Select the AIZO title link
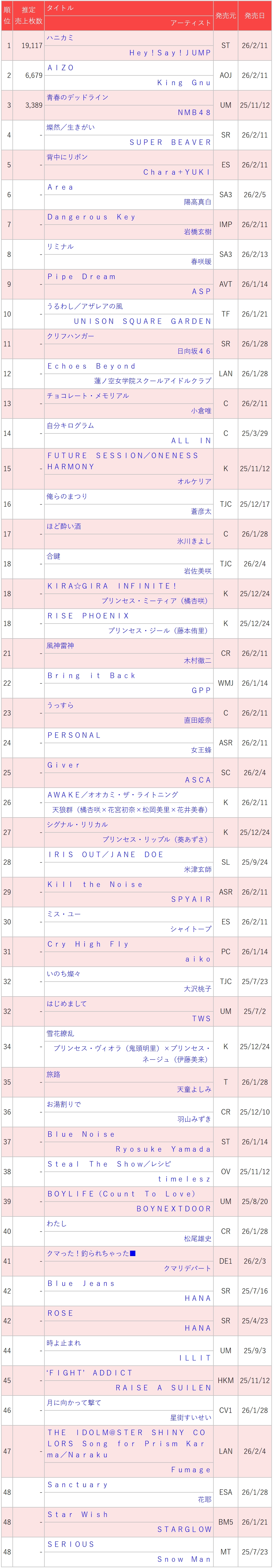 (61, 68)
